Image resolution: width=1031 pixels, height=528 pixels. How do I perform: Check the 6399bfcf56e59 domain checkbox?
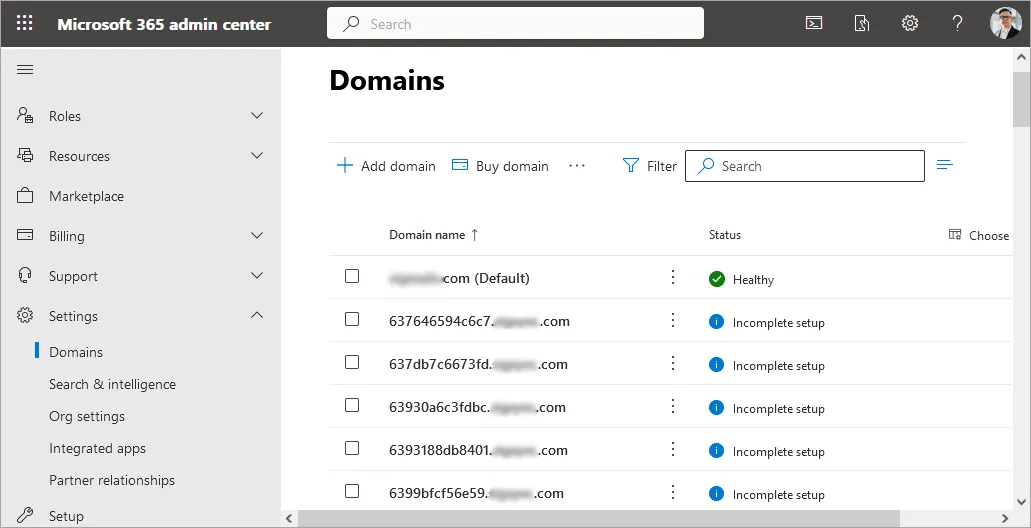pos(352,492)
